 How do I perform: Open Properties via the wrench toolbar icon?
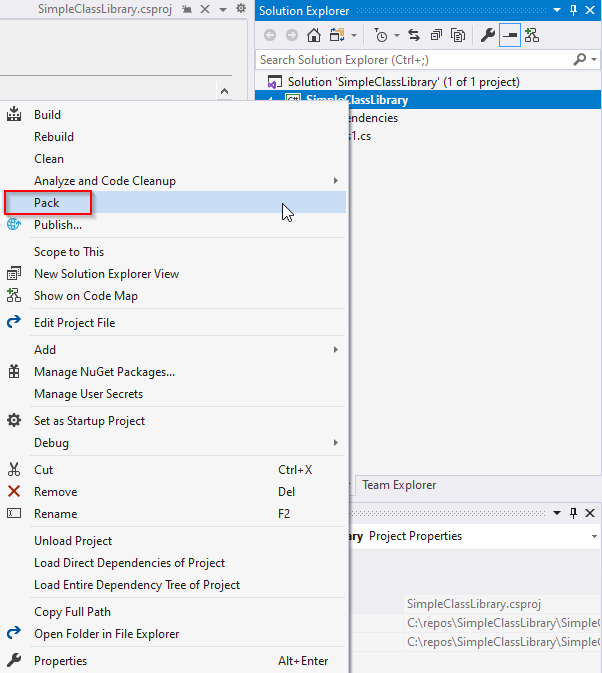pyautogui.click(x=488, y=35)
